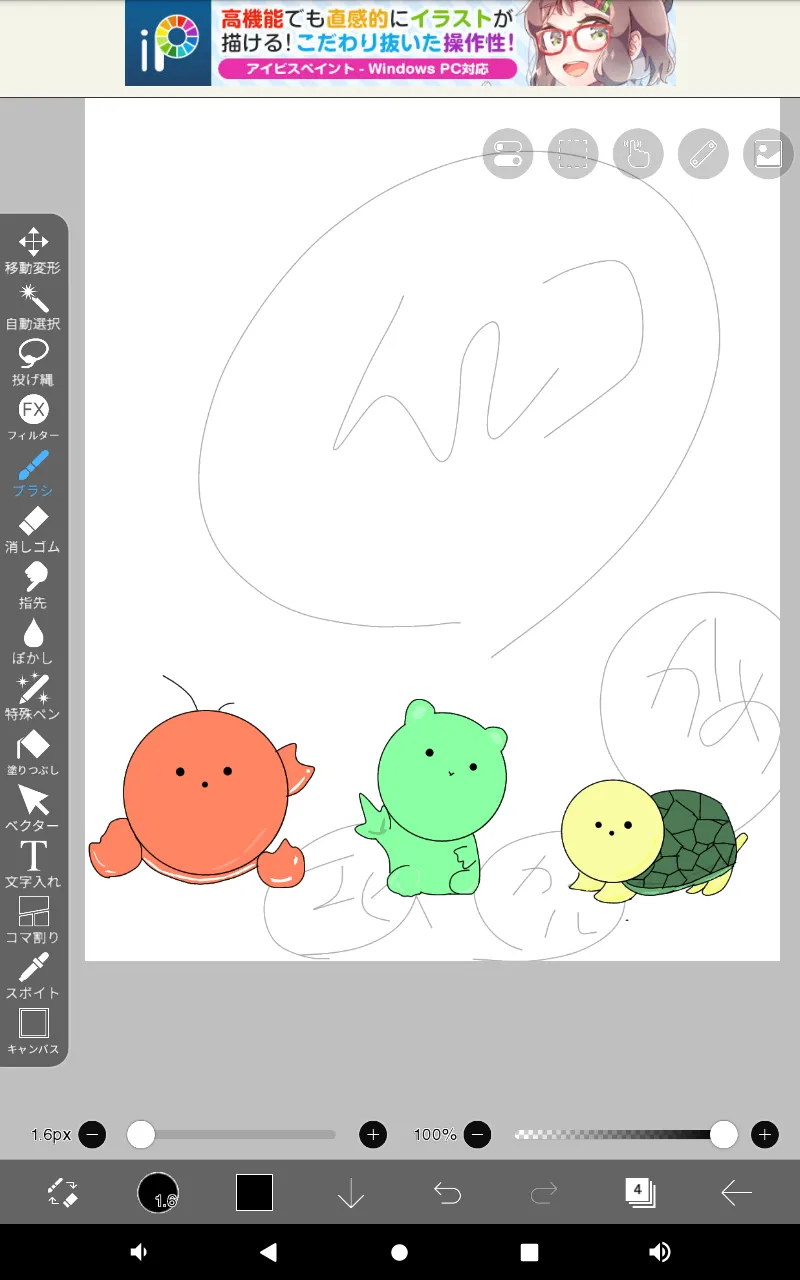The width and height of the screenshot is (800, 1280).
Task: Select the ブラシ brush tool
Action: pos(33,474)
